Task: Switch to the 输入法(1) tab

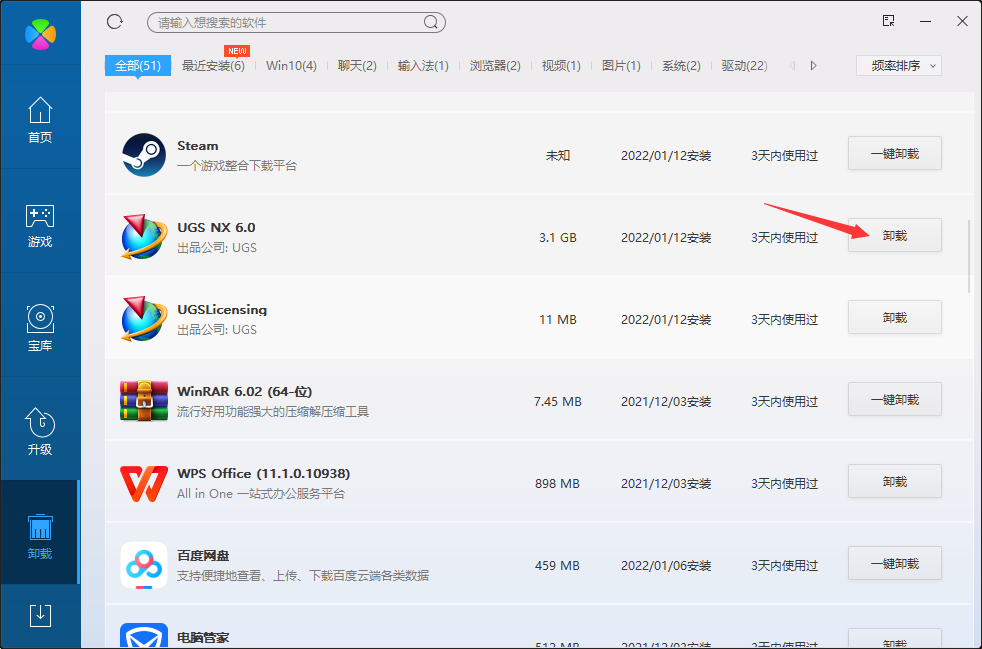Action: pyautogui.click(x=423, y=66)
